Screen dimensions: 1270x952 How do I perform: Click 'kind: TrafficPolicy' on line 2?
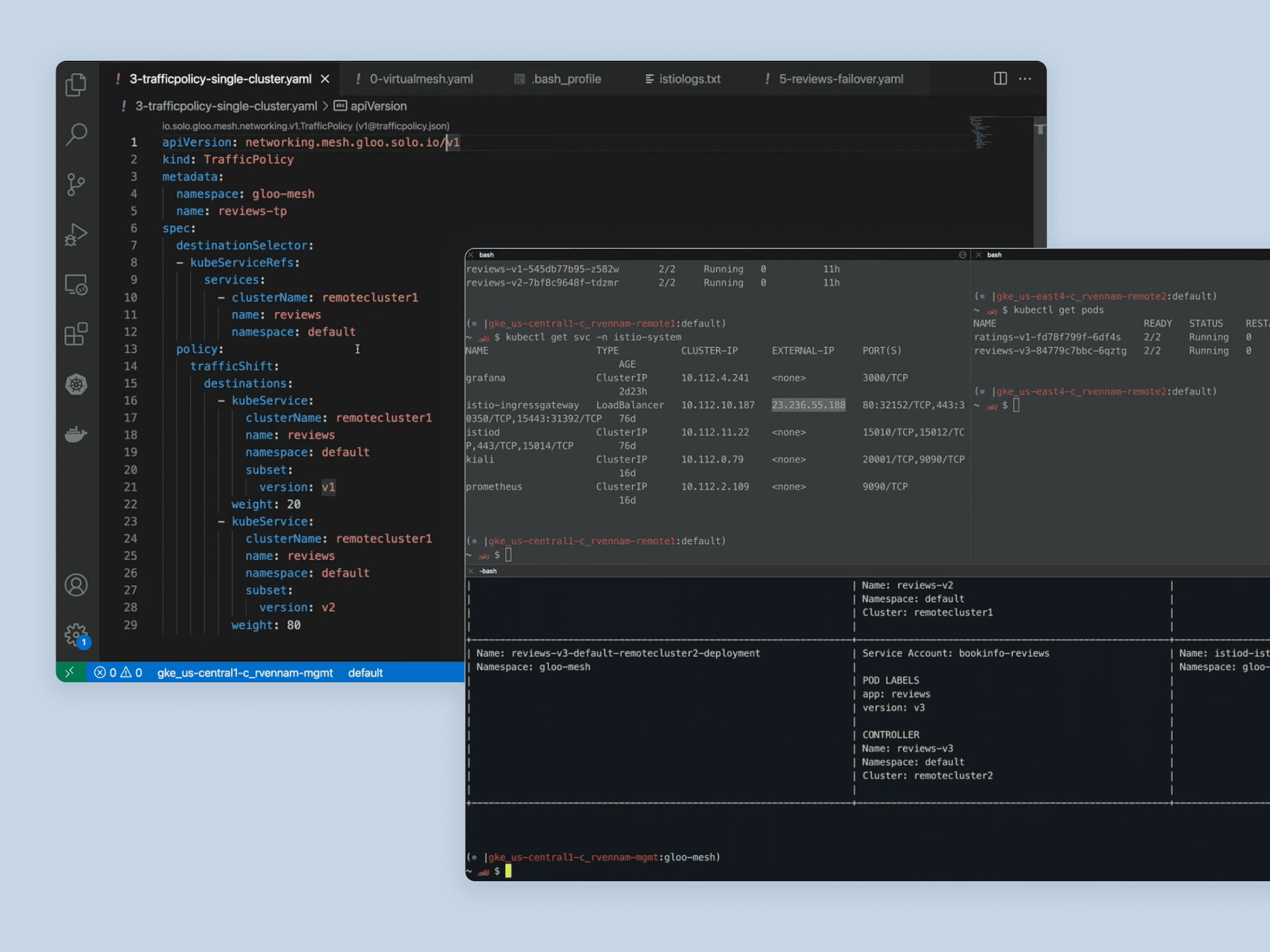(228, 159)
